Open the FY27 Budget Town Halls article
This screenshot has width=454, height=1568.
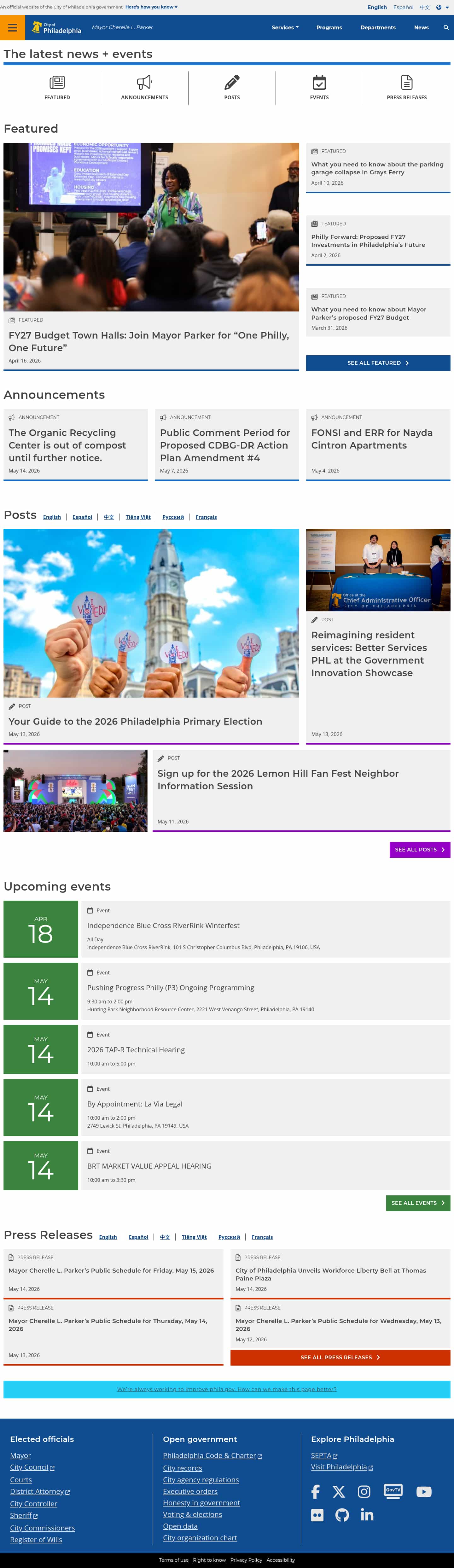pyautogui.click(x=148, y=341)
